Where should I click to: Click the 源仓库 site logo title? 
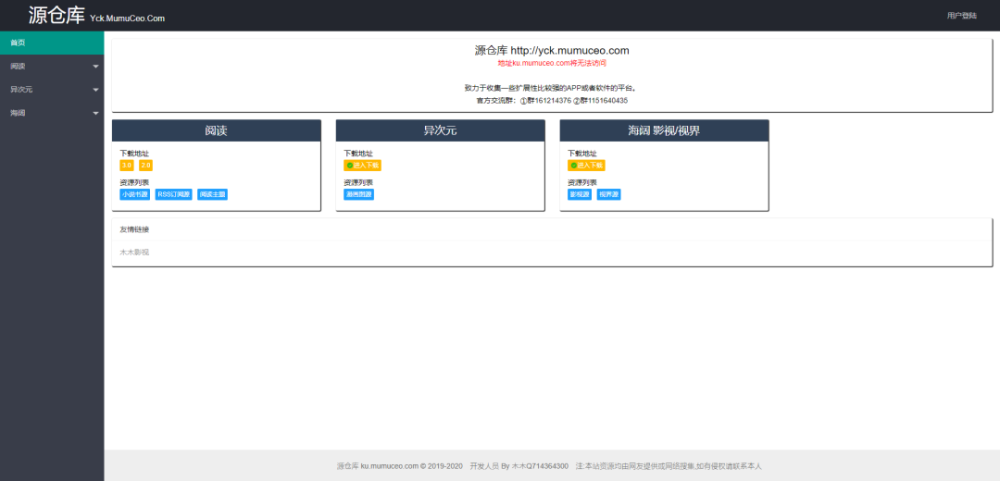pyautogui.click(x=57, y=15)
